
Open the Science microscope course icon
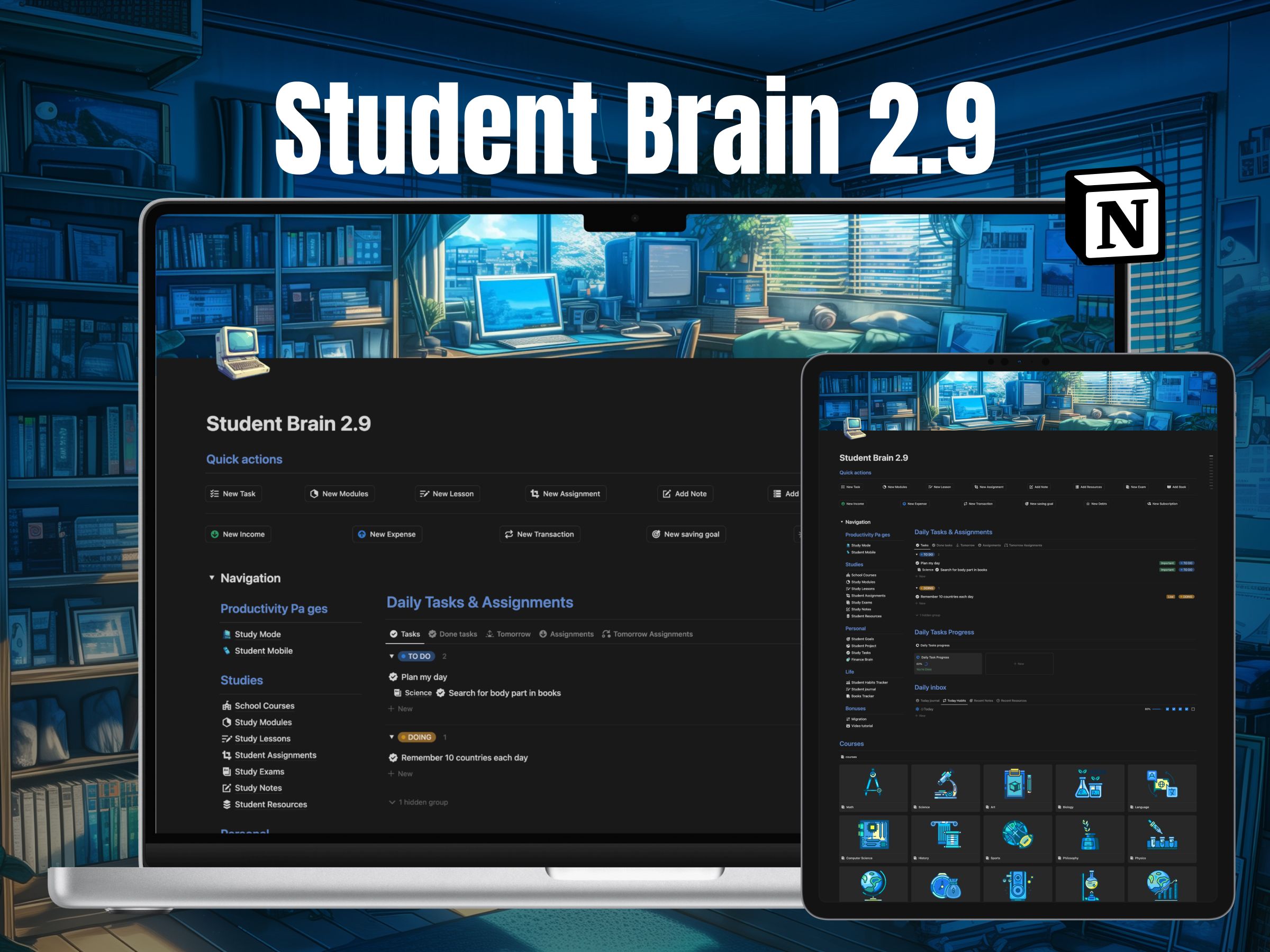point(945,784)
